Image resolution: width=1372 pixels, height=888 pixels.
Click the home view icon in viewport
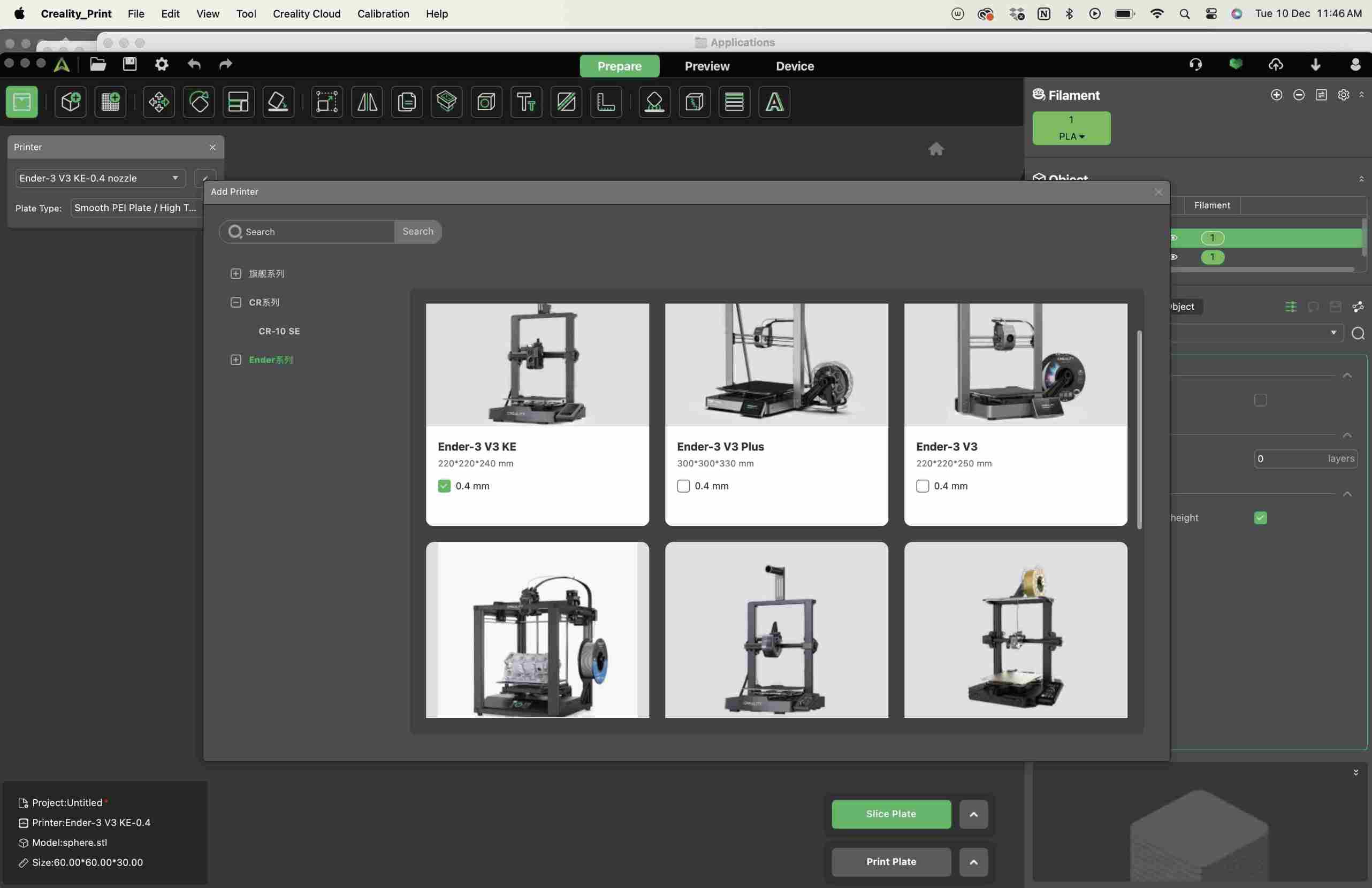935,149
